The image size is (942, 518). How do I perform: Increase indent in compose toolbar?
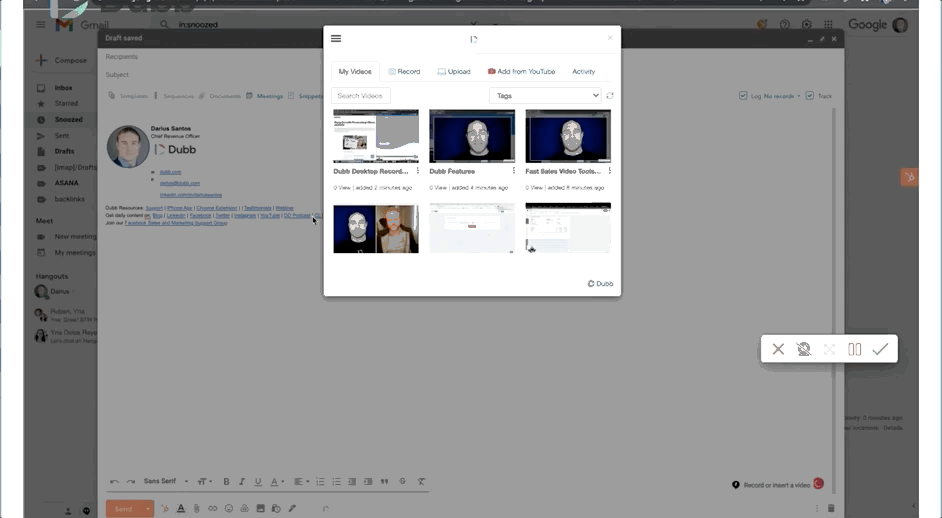coord(368,481)
